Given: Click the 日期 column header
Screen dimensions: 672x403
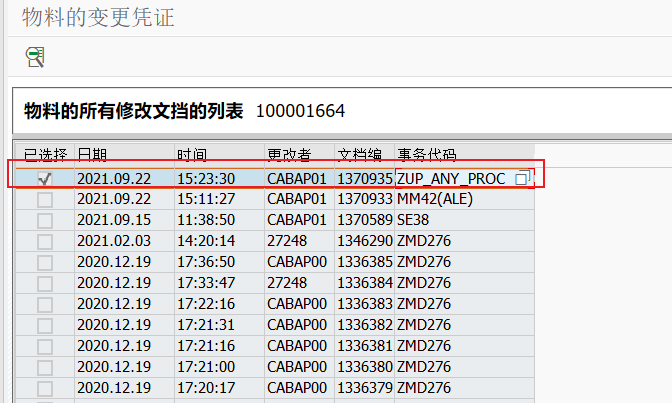Looking at the screenshot, I should pos(124,154).
